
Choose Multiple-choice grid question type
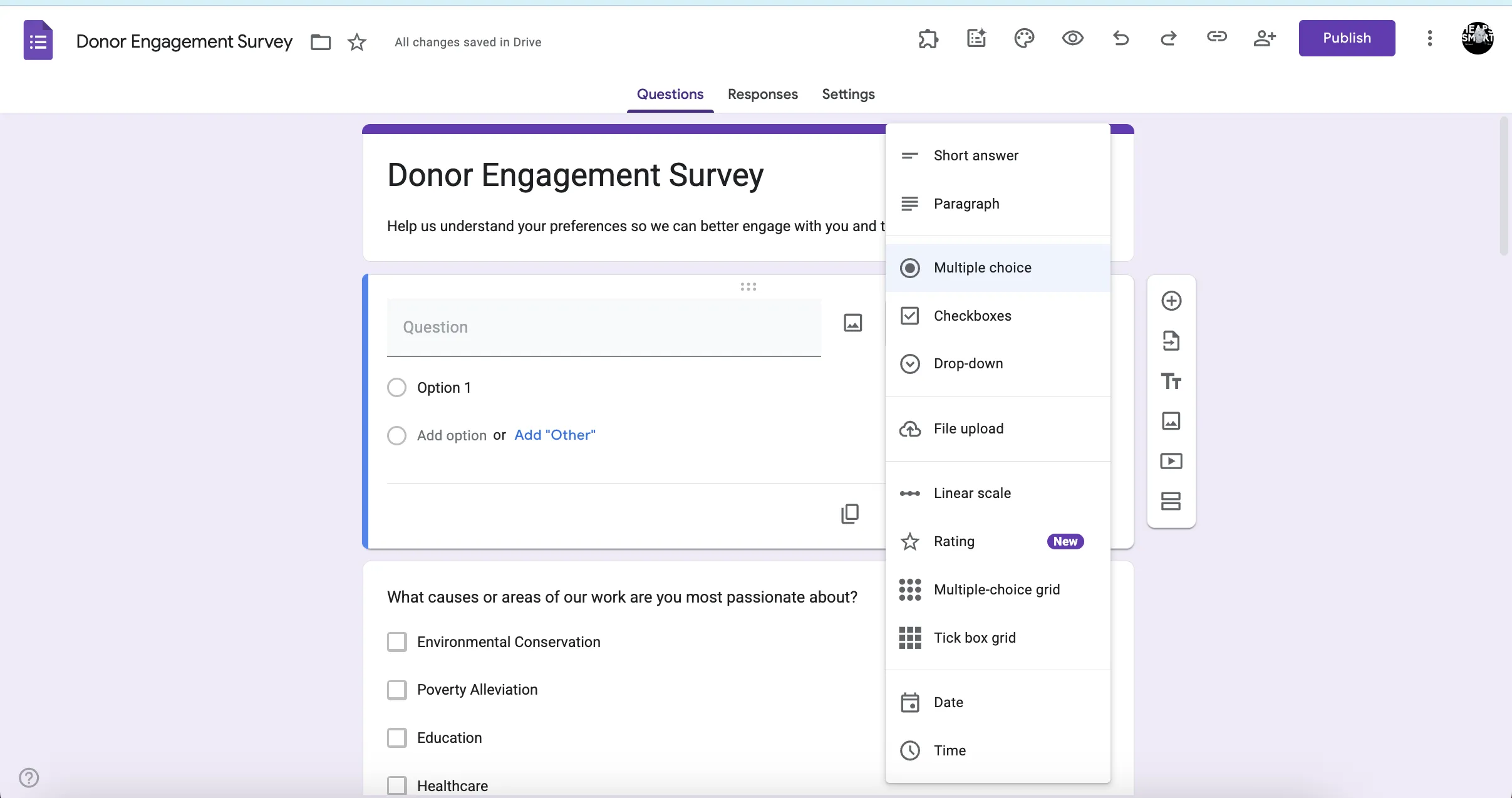[998, 589]
